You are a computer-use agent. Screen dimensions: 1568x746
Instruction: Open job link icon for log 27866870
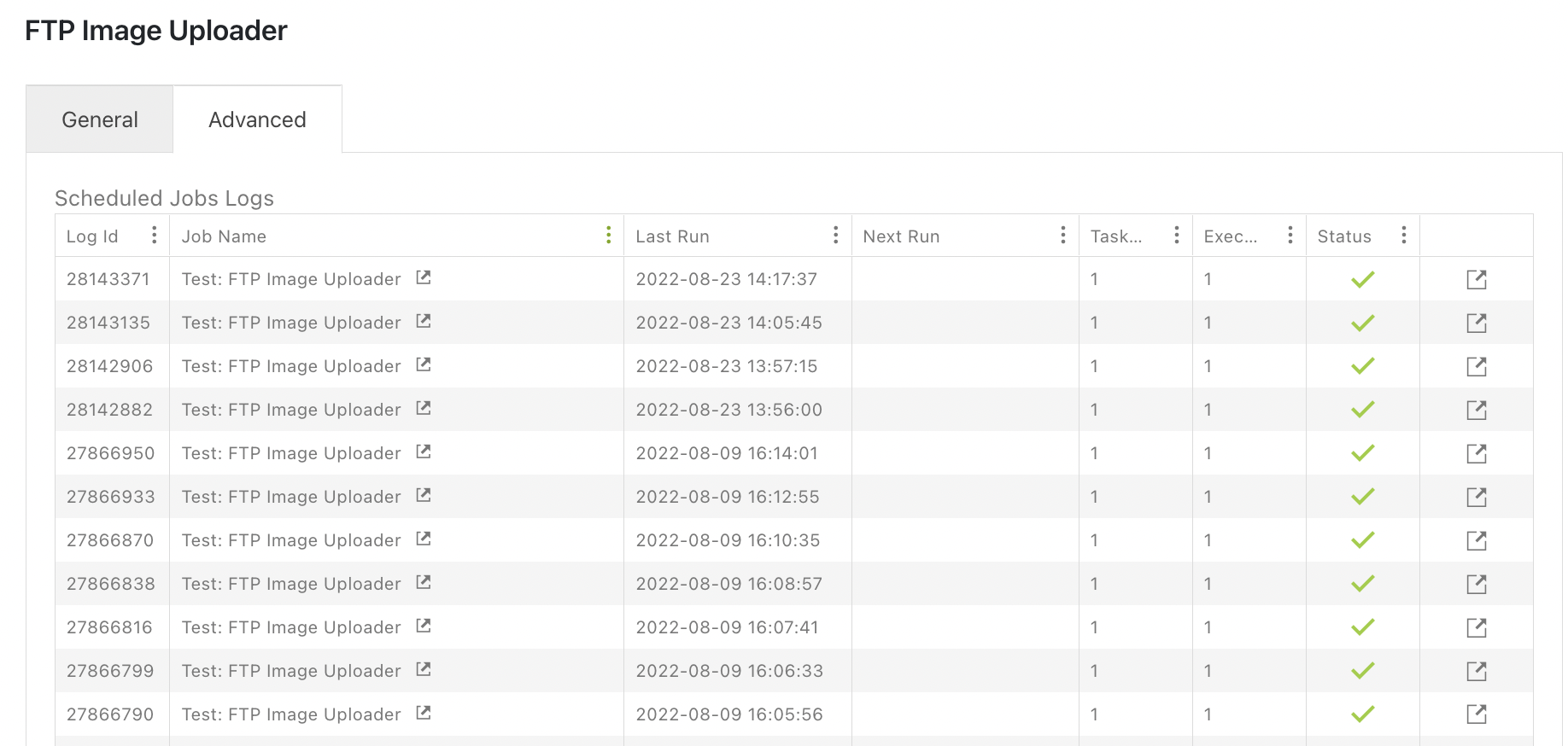[x=423, y=539]
